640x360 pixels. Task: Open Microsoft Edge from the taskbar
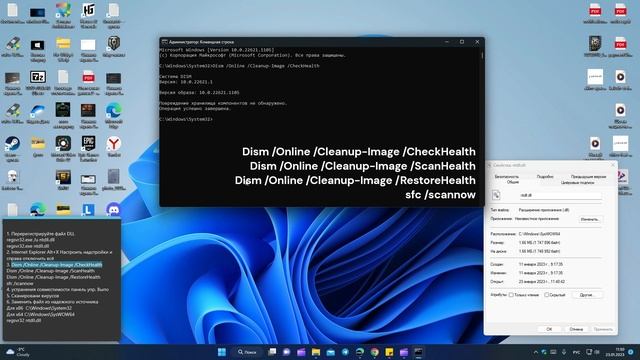point(360,352)
